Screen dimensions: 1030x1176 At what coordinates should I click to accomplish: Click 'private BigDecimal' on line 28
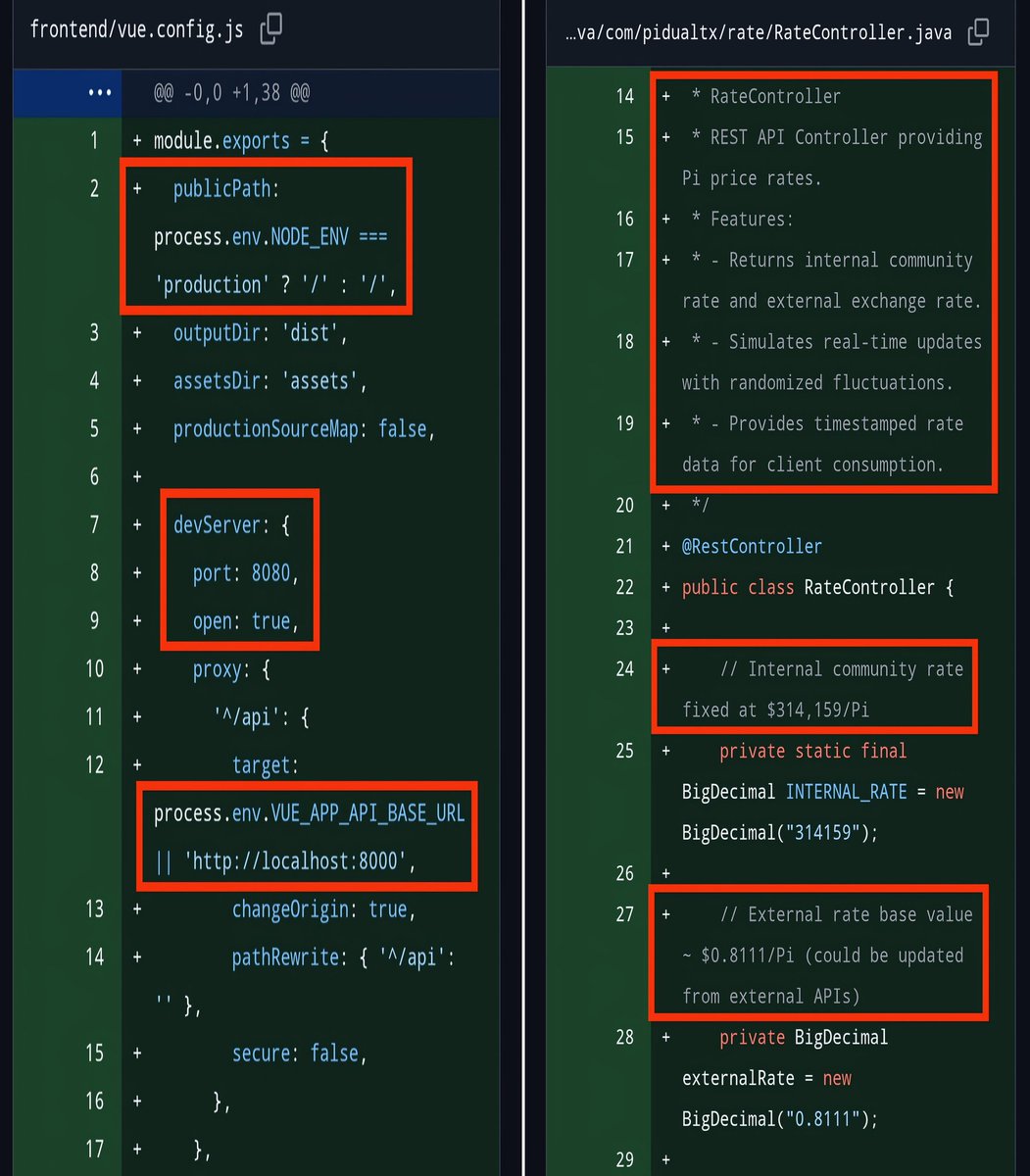click(804, 1037)
